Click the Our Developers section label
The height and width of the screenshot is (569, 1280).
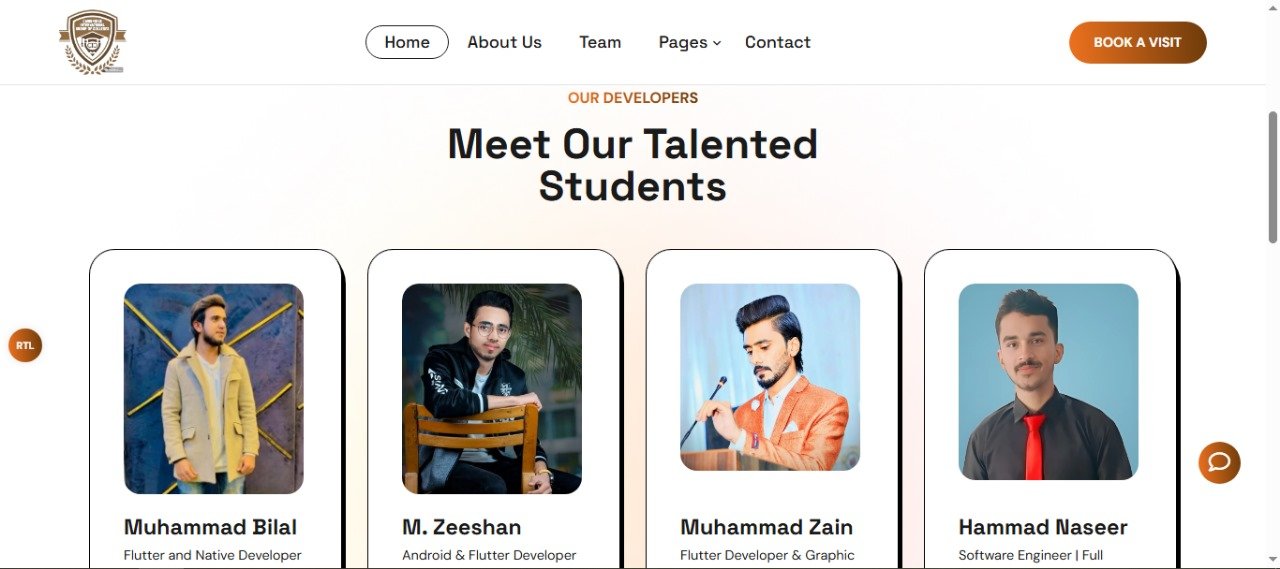click(633, 98)
